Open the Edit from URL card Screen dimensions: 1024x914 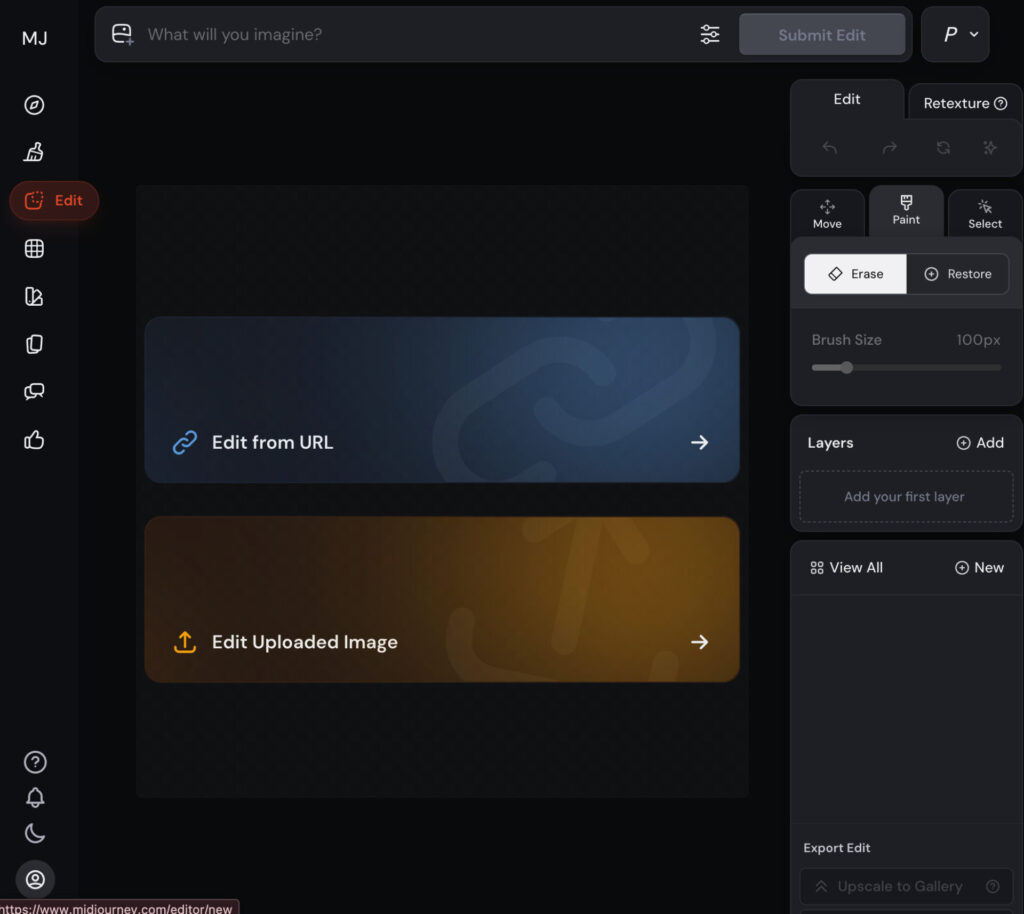[442, 400]
